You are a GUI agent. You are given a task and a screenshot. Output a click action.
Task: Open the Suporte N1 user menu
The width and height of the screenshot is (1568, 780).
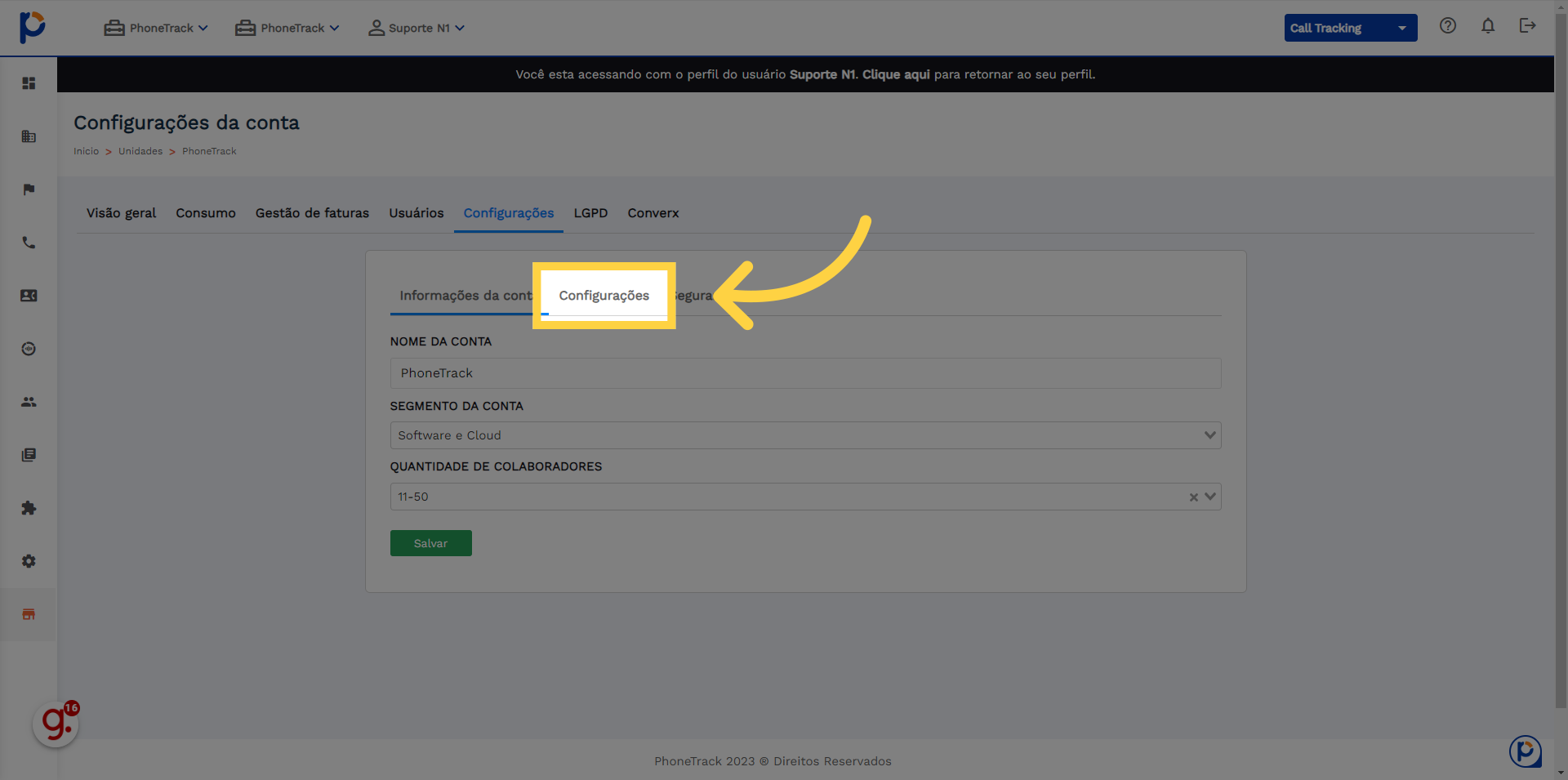(416, 28)
